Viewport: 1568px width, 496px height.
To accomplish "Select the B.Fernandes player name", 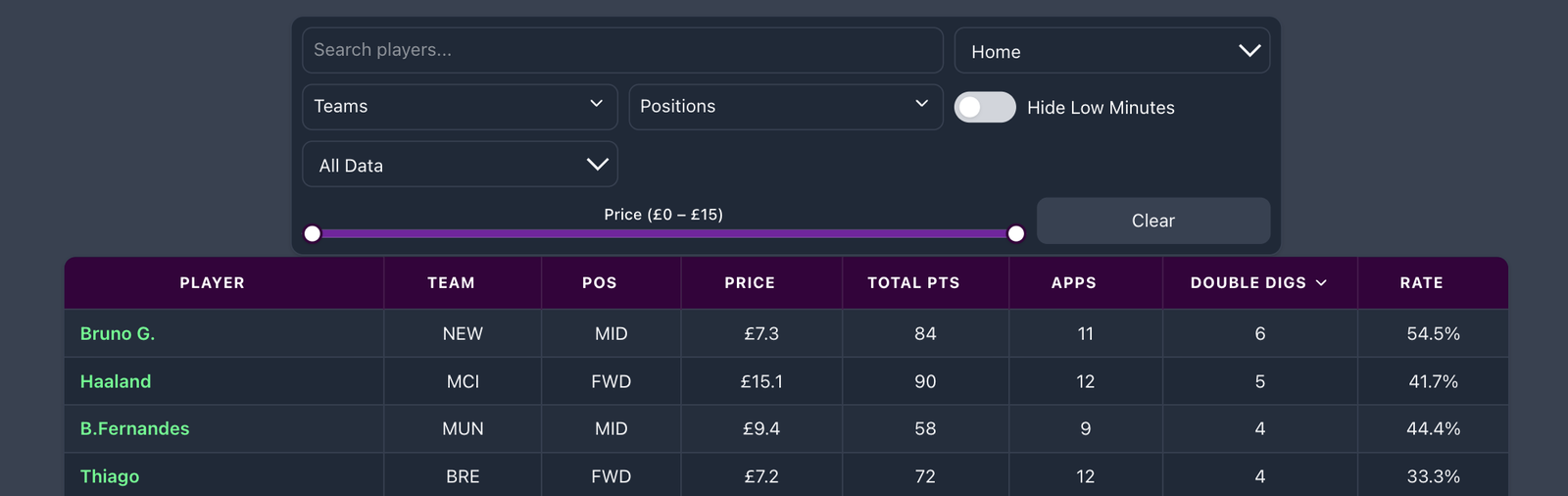I will click(134, 429).
